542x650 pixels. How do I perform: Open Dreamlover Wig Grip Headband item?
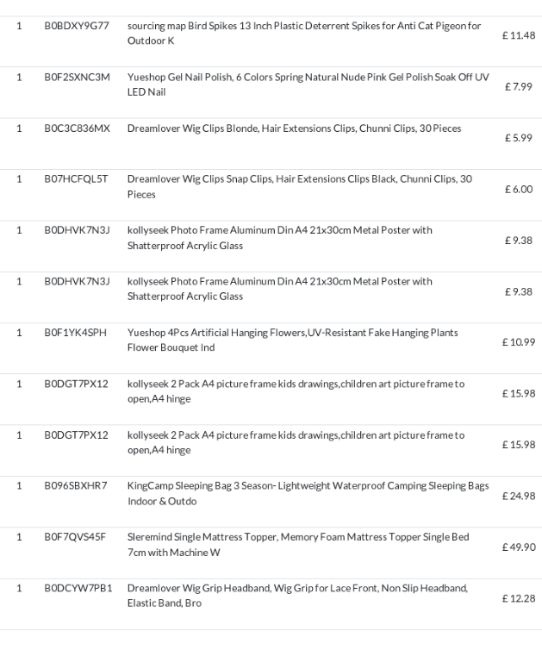coord(297,596)
